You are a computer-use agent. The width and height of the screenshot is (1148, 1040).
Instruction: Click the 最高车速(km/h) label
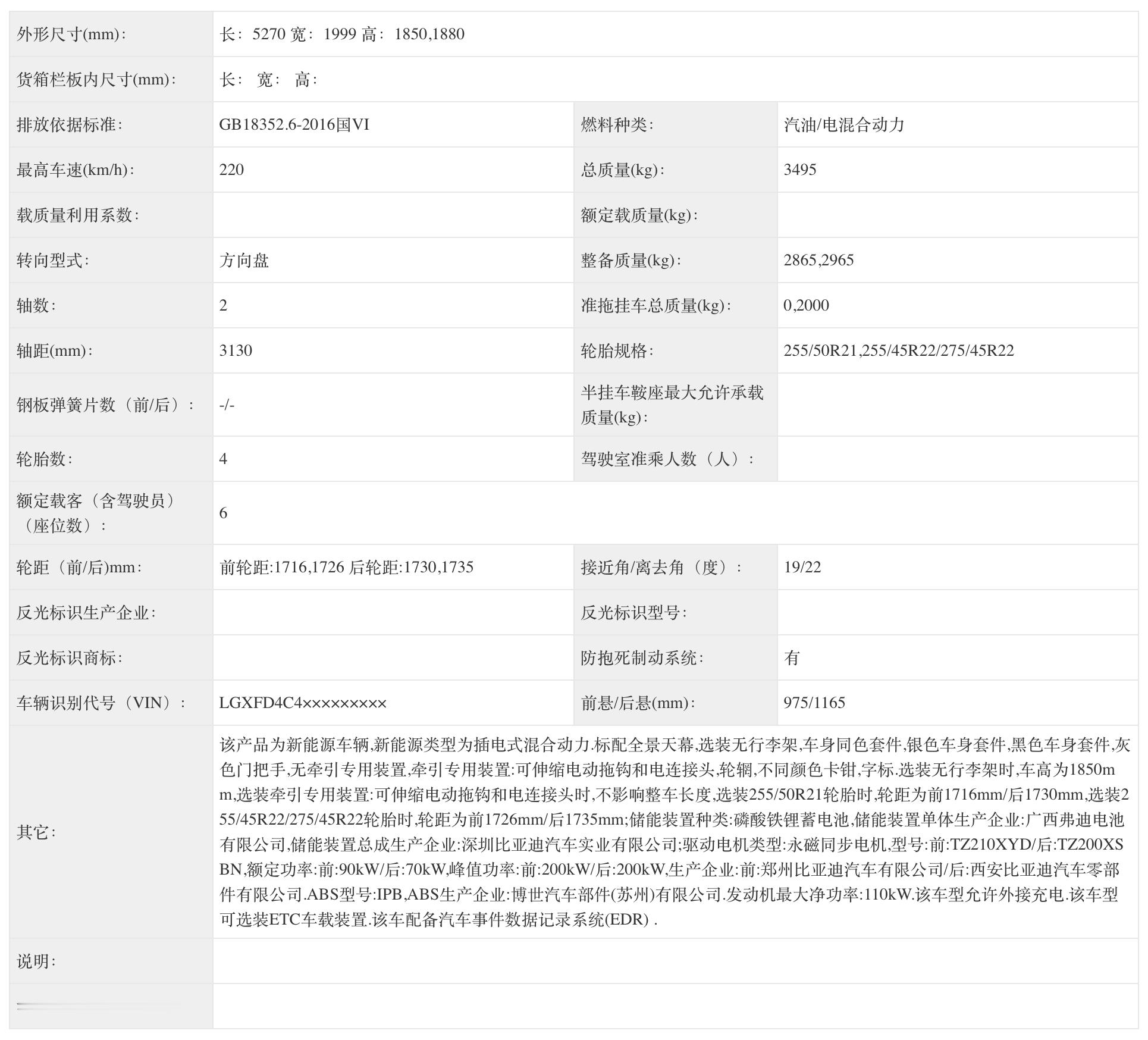coord(76,170)
